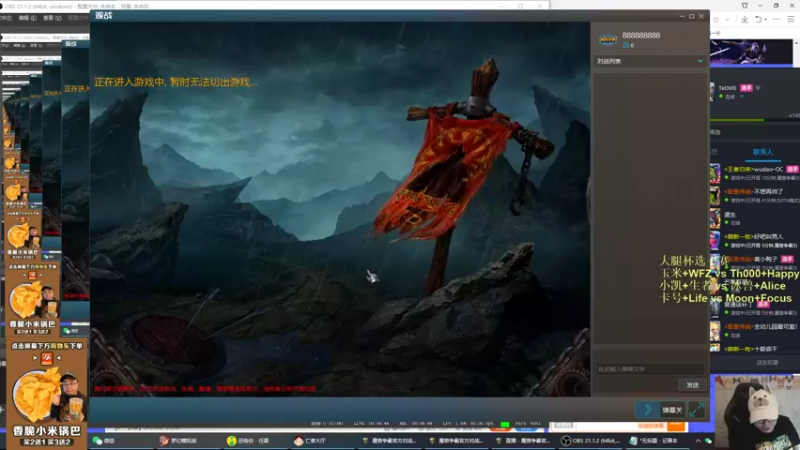The image size is (800, 450).
Task: Click the fullscreen expand arrows icon
Action: click(696, 409)
